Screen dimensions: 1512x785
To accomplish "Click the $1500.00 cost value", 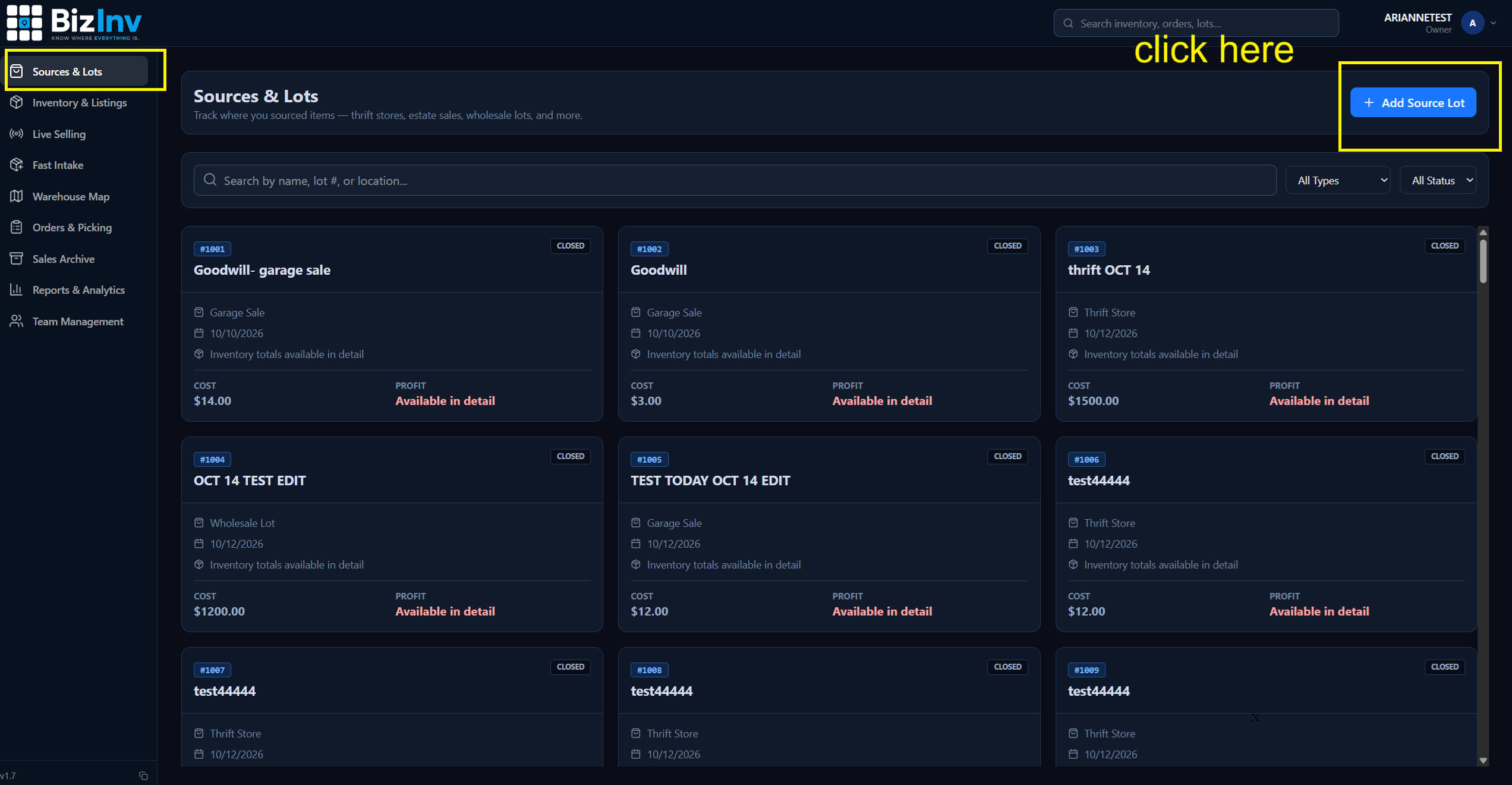I will click(x=1094, y=401).
